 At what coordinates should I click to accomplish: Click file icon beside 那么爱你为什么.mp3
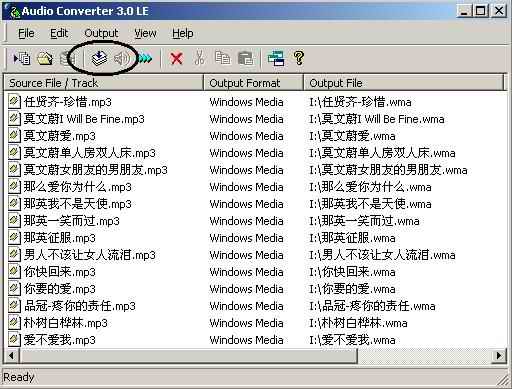coord(14,187)
